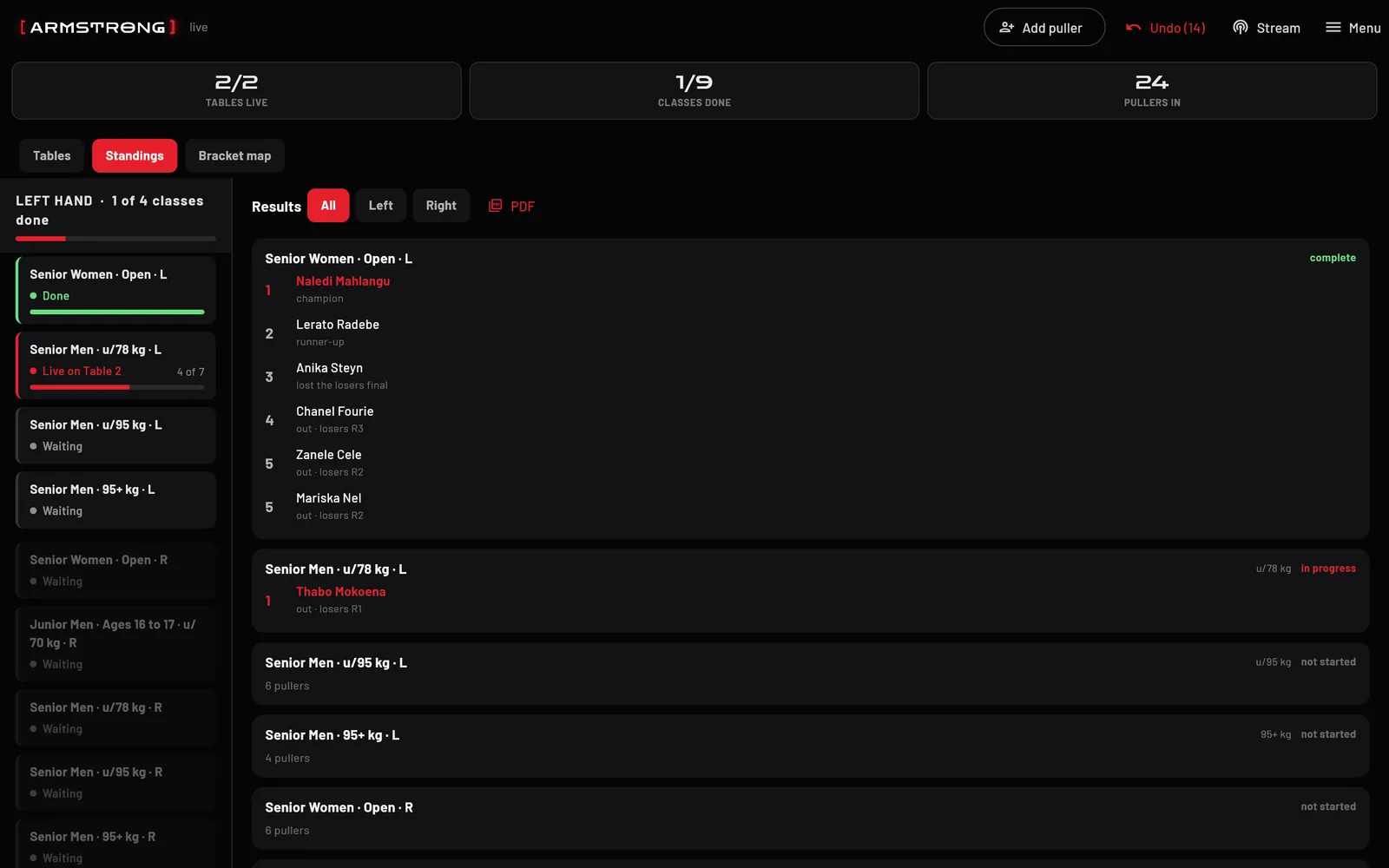The image size is (1389, 868).
Task: Click the Undo arrow icon
Action: point(1134,28)
